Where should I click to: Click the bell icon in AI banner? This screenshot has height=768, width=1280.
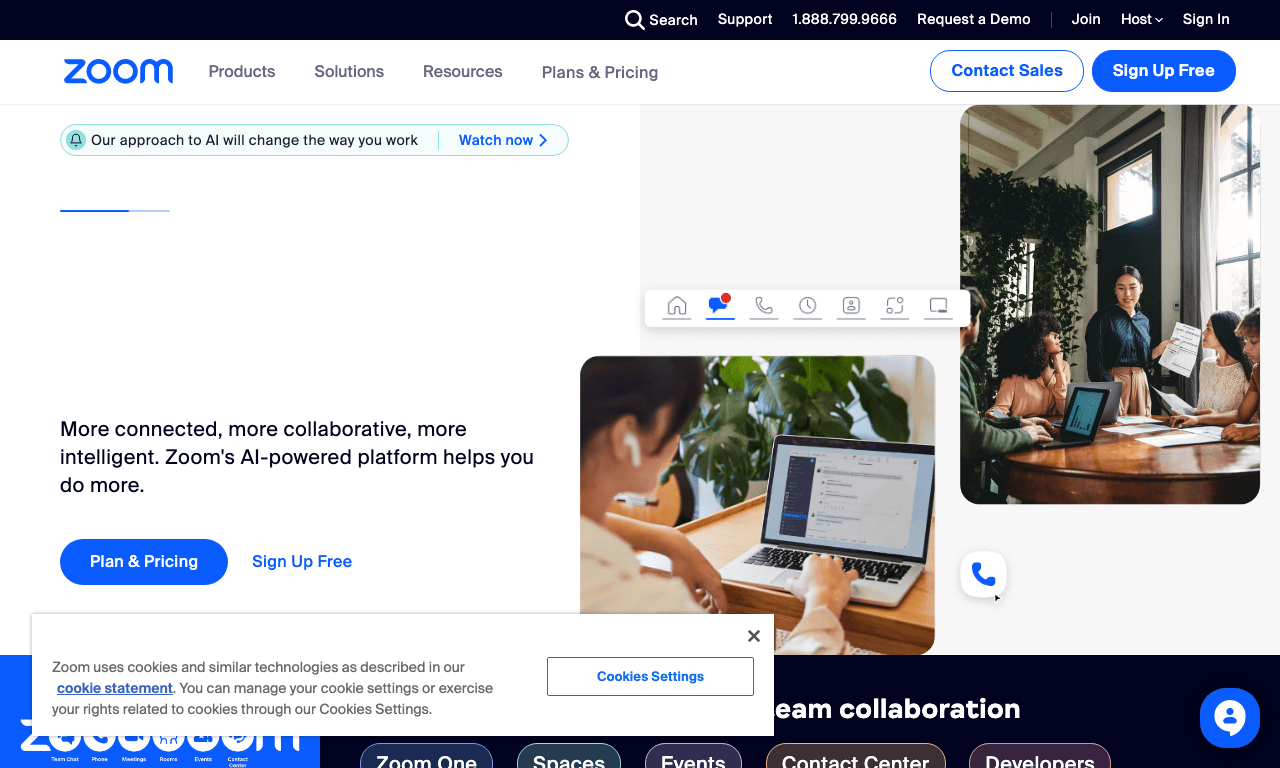(x=76, y=140)
